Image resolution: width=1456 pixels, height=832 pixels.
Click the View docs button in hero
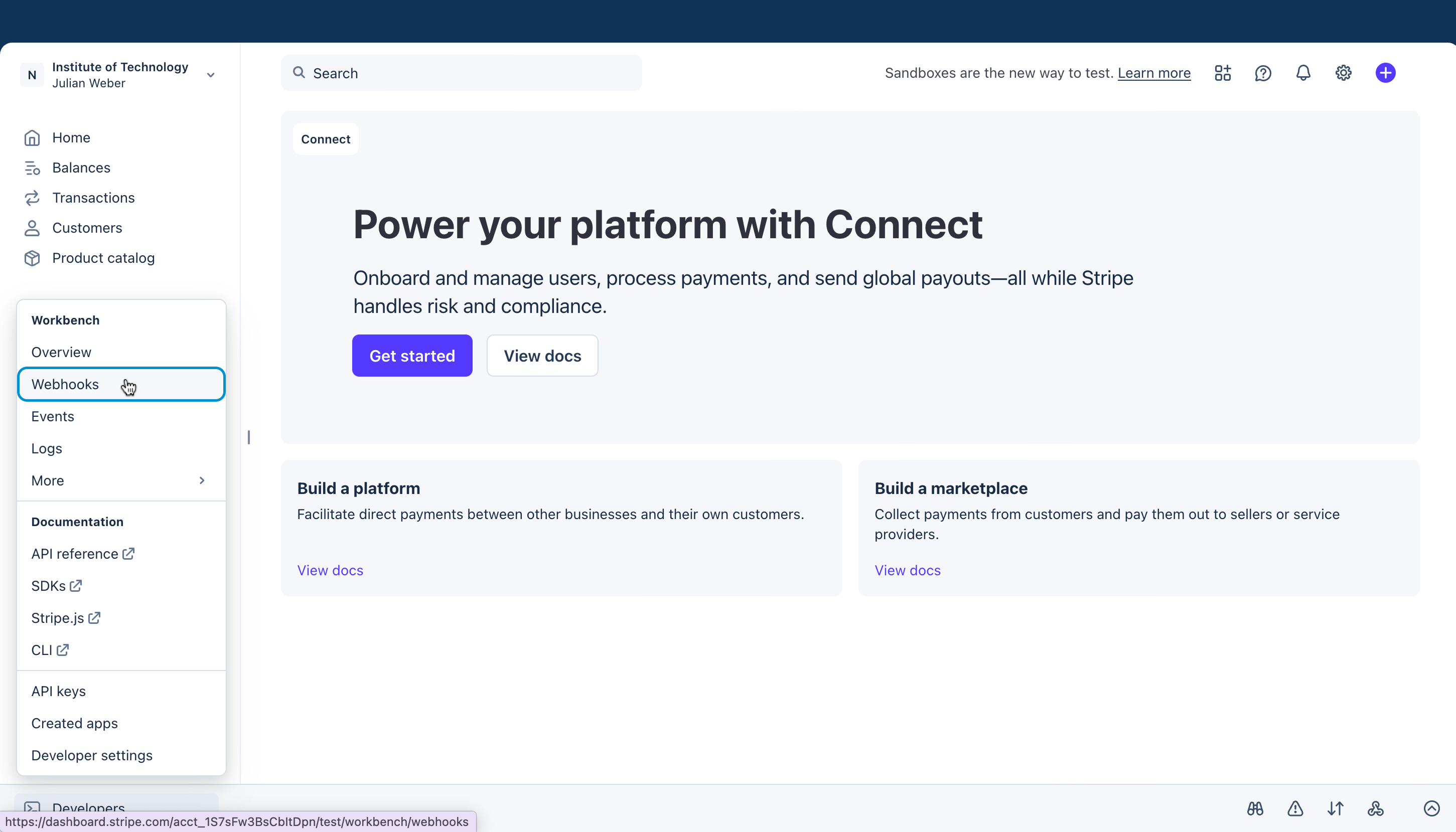click(542, 356)
